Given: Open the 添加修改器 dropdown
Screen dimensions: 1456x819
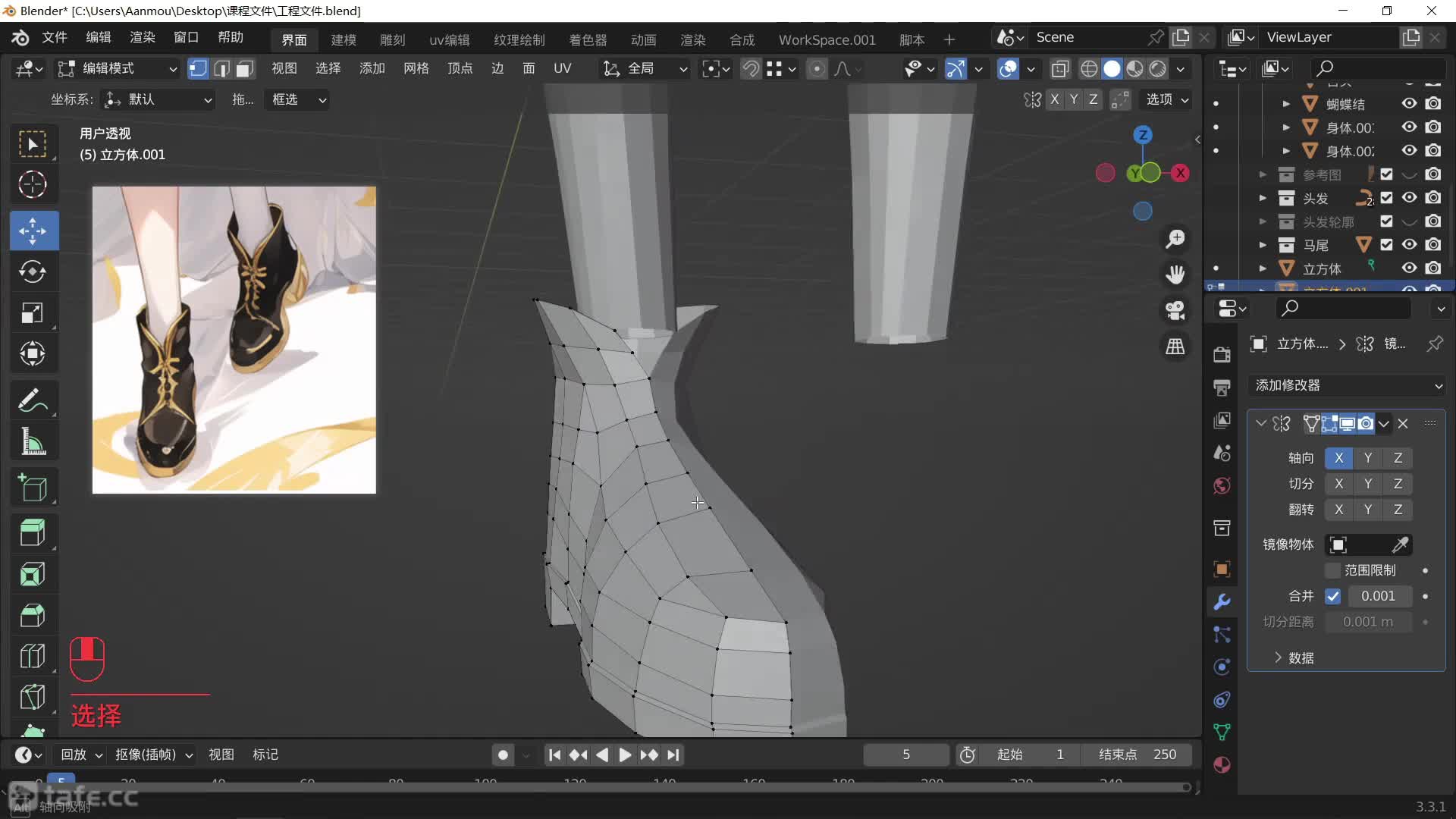Looking at the screenshot, I should coord(1346,385).
